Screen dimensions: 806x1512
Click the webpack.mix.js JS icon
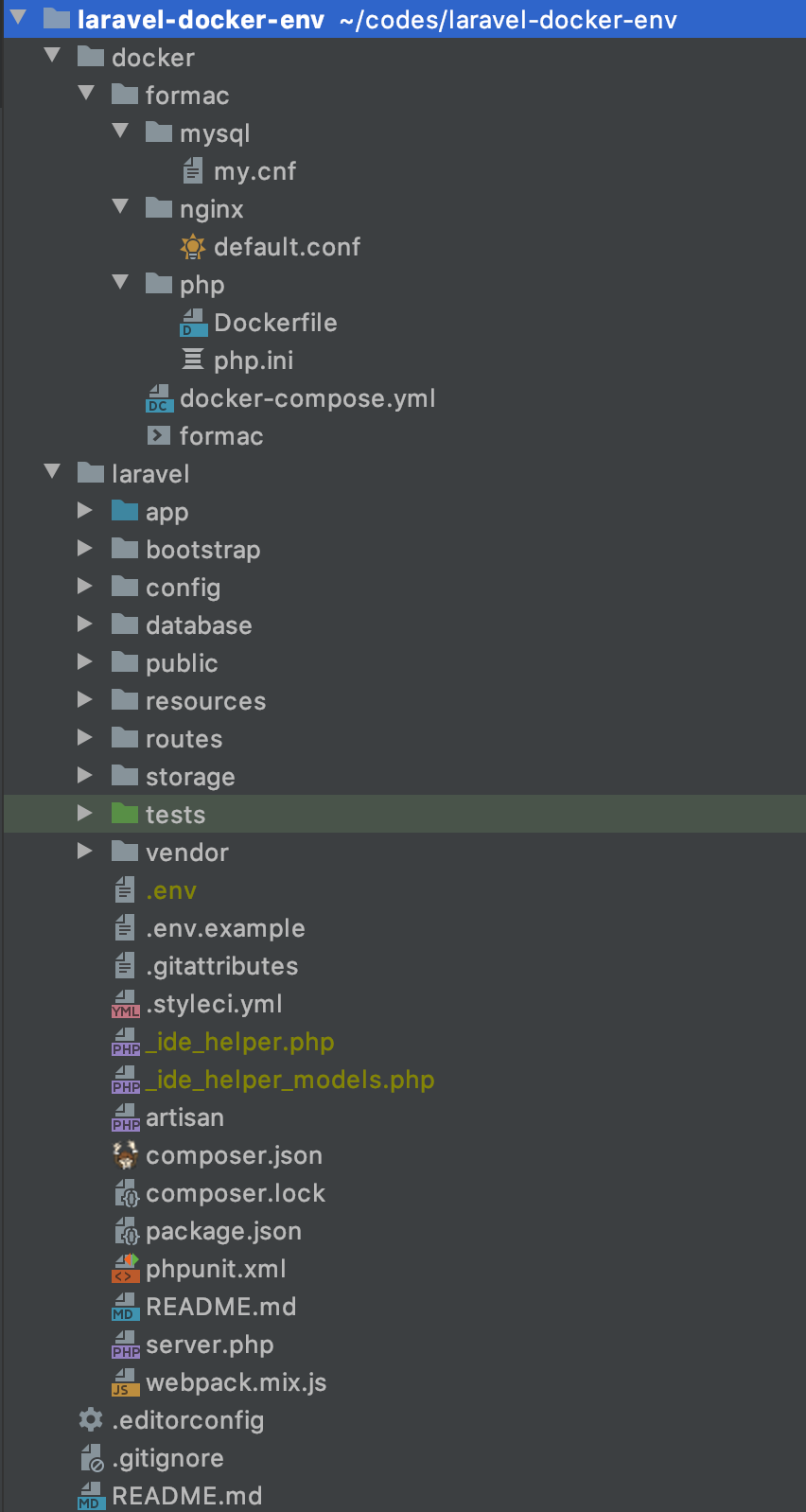tap(125, 1382)
